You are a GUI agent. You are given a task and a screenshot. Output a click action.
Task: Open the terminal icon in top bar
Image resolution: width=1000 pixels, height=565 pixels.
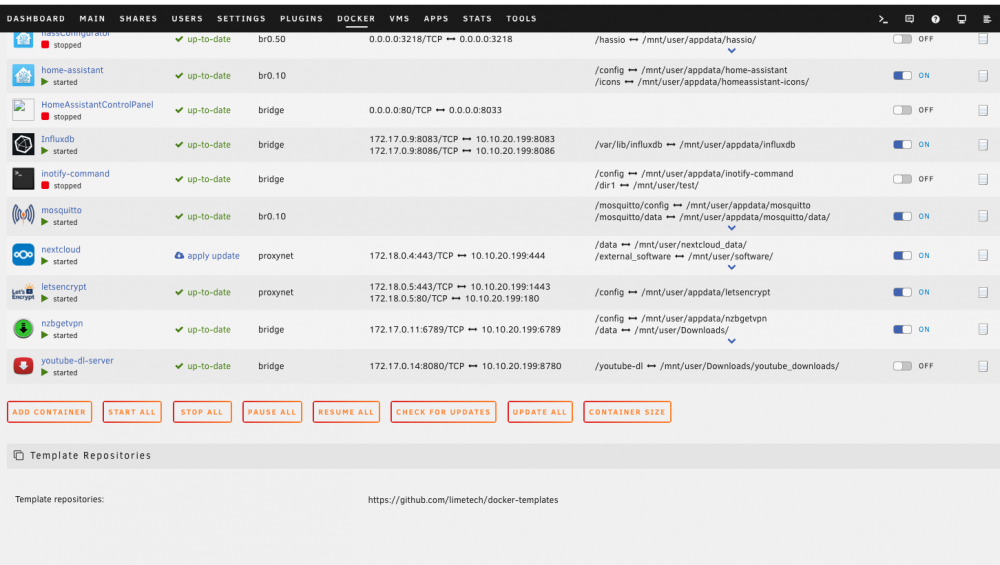[x=883, y=19]
